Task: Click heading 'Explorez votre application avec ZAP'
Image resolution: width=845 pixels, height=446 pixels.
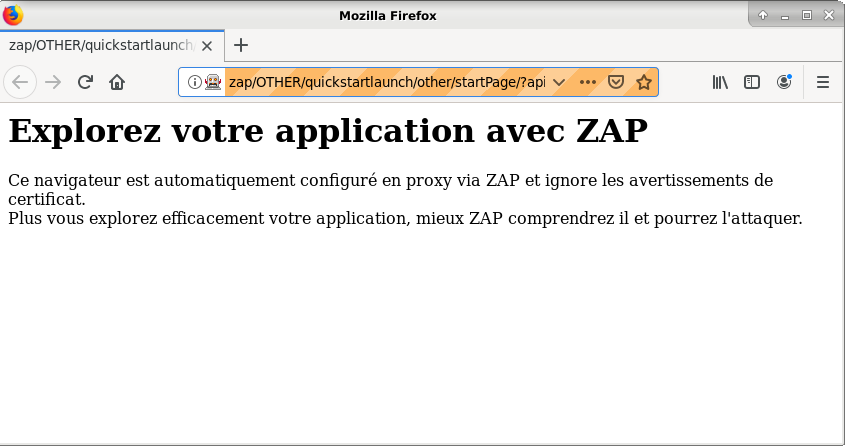Action: click(328, 131)
